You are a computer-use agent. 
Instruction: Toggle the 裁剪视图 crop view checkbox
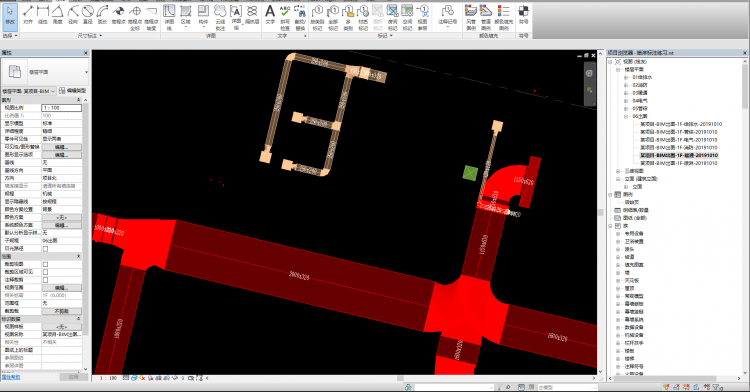[x=45, y=264]
